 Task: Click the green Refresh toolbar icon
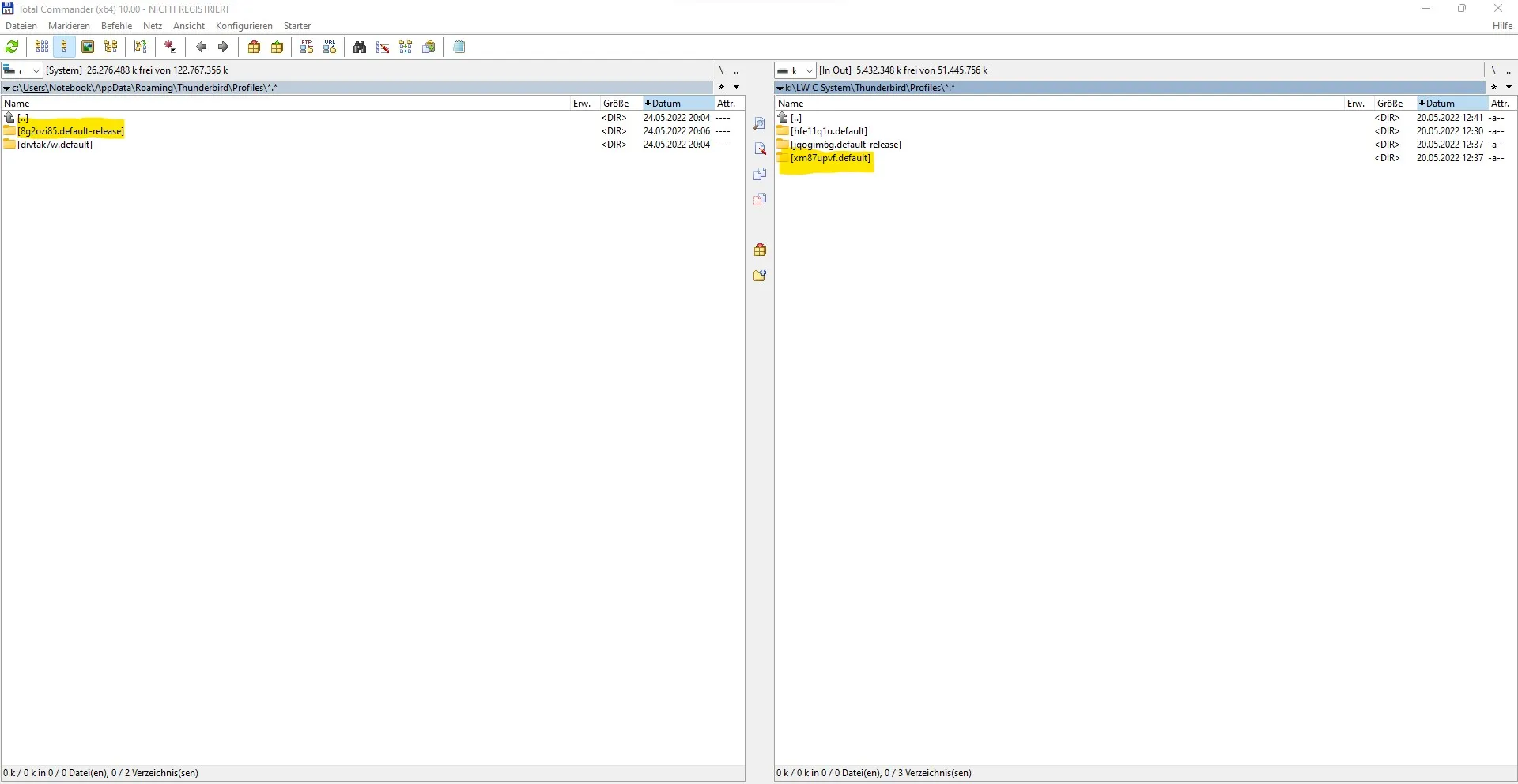pyautogui.click(x=12, y=47)
